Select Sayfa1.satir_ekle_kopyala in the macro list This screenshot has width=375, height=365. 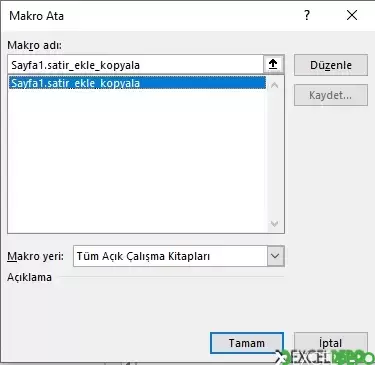137,83
